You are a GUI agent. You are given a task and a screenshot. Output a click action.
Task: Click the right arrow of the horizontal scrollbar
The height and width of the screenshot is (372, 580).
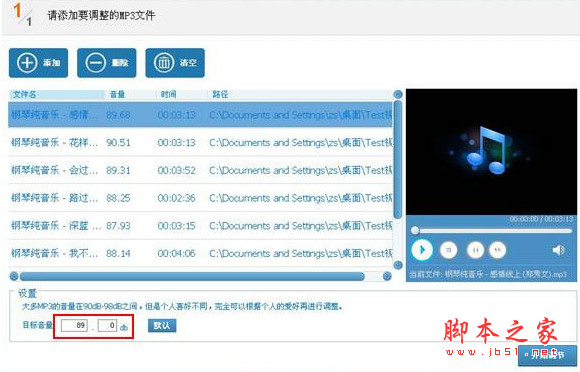point(387,276)
